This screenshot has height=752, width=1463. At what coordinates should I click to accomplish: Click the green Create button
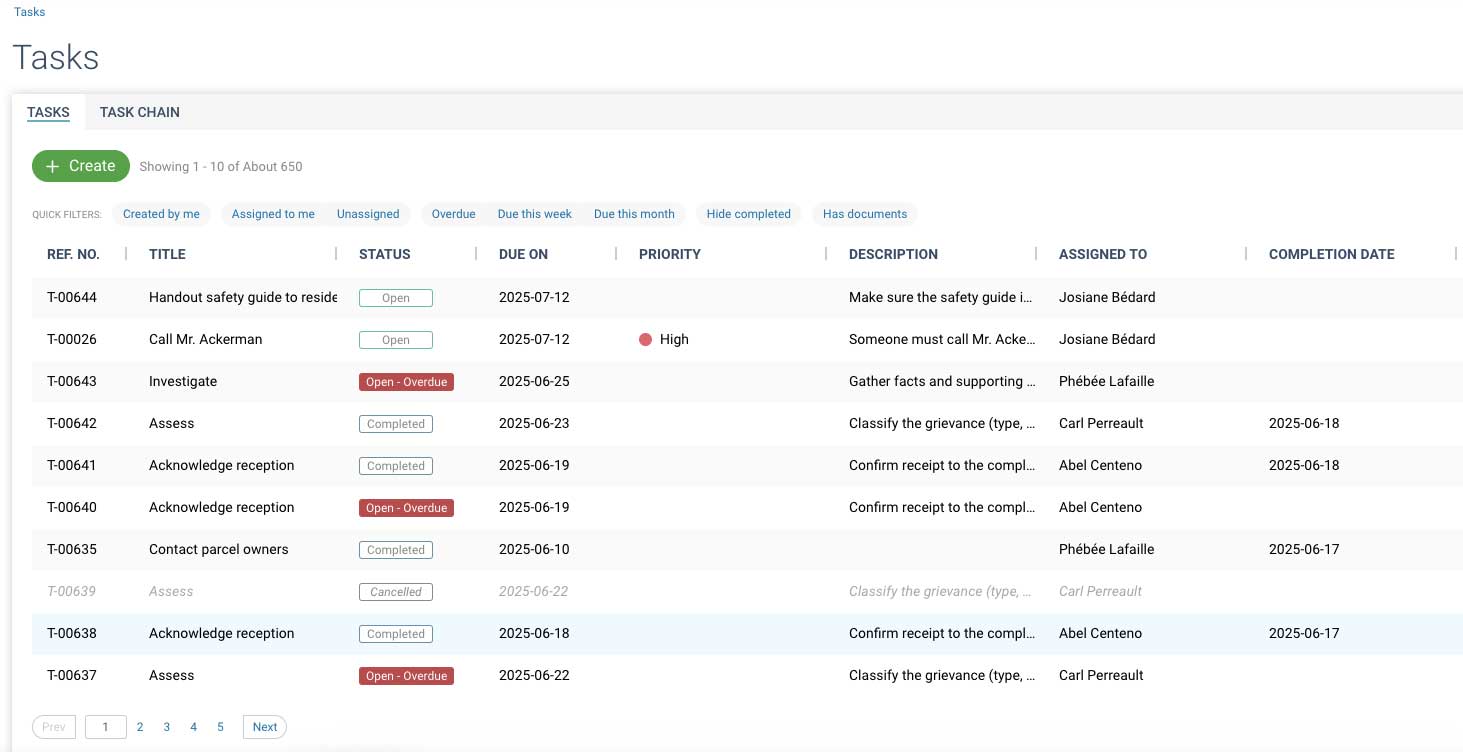click(x=81, y=166)
